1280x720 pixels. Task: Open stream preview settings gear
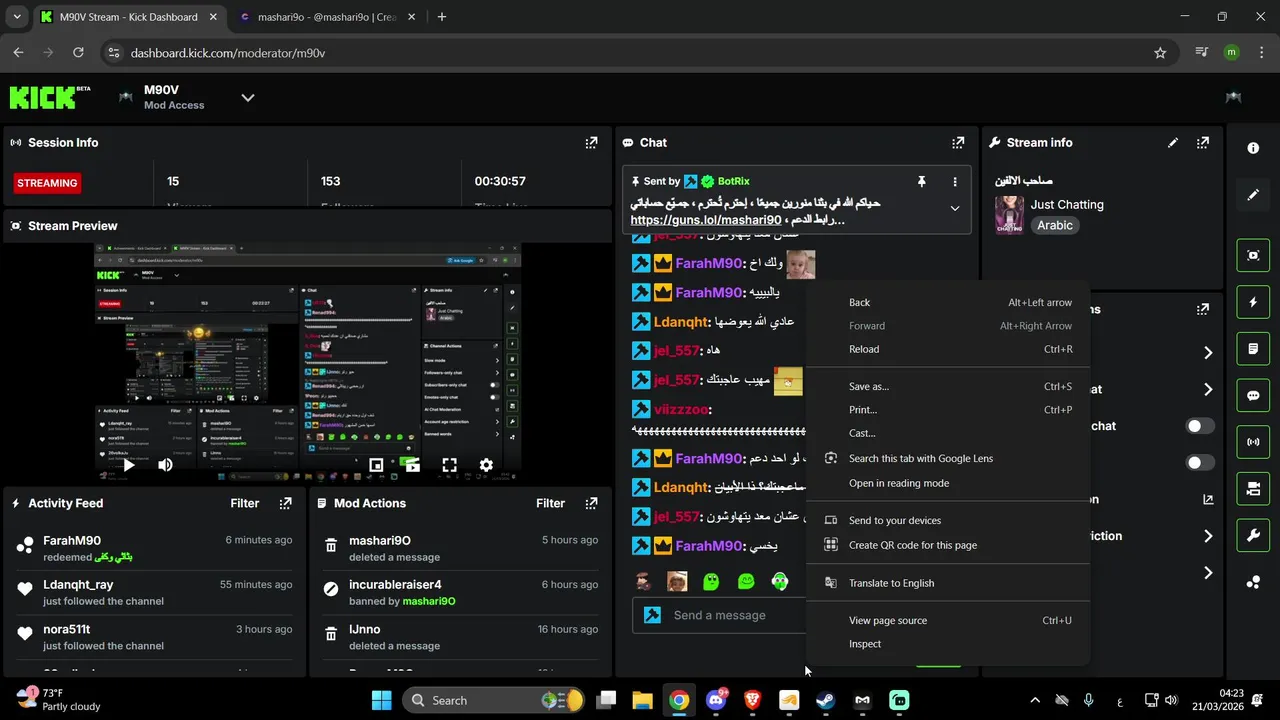(486, 465)
